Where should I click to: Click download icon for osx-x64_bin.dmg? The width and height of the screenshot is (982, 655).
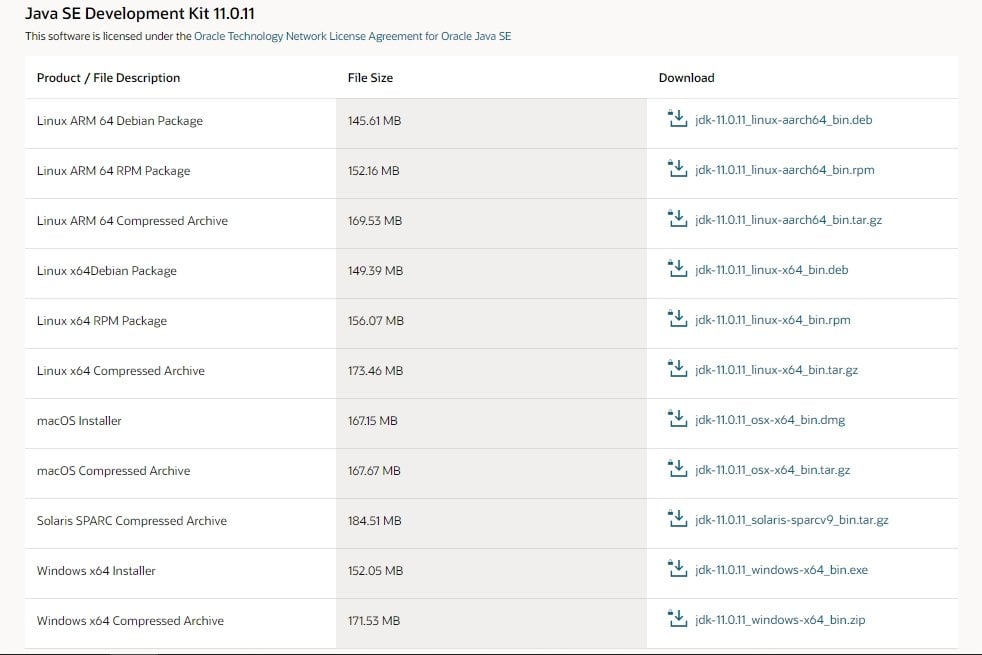point(677,419)
